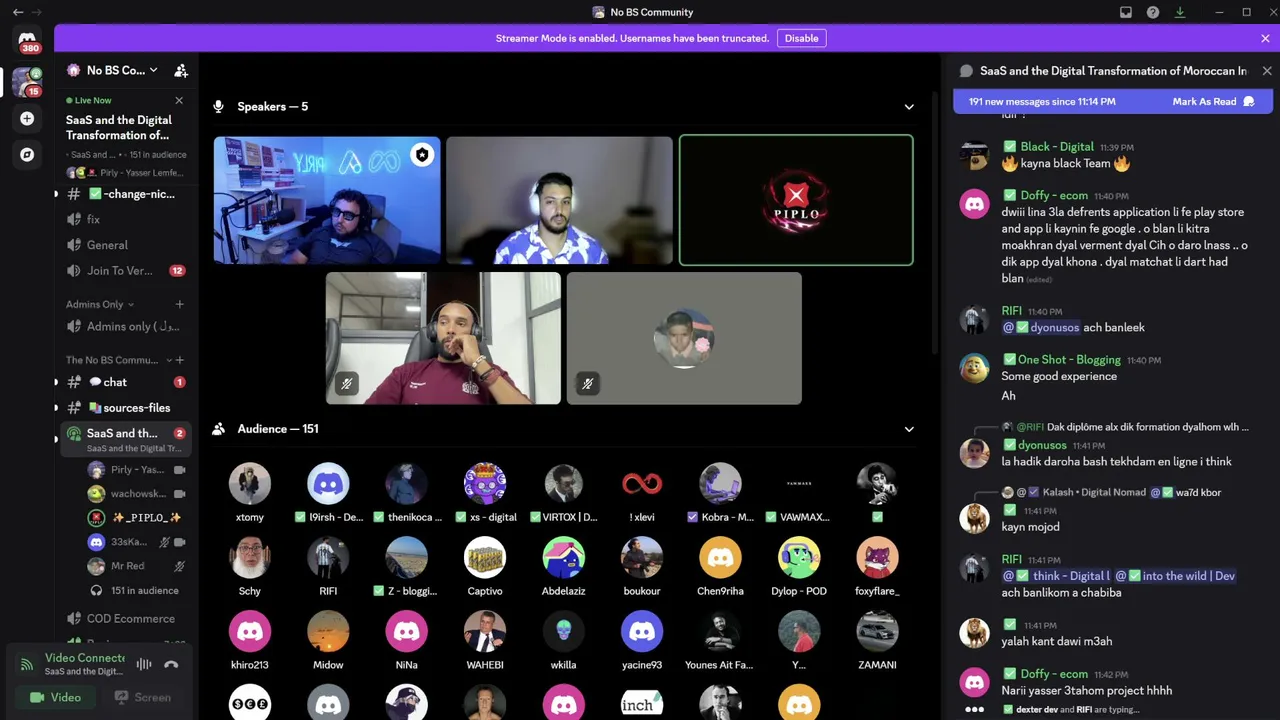The image size is (1280, 720).
Task: Collapse the Speakers section
Action: click(909, 107)
